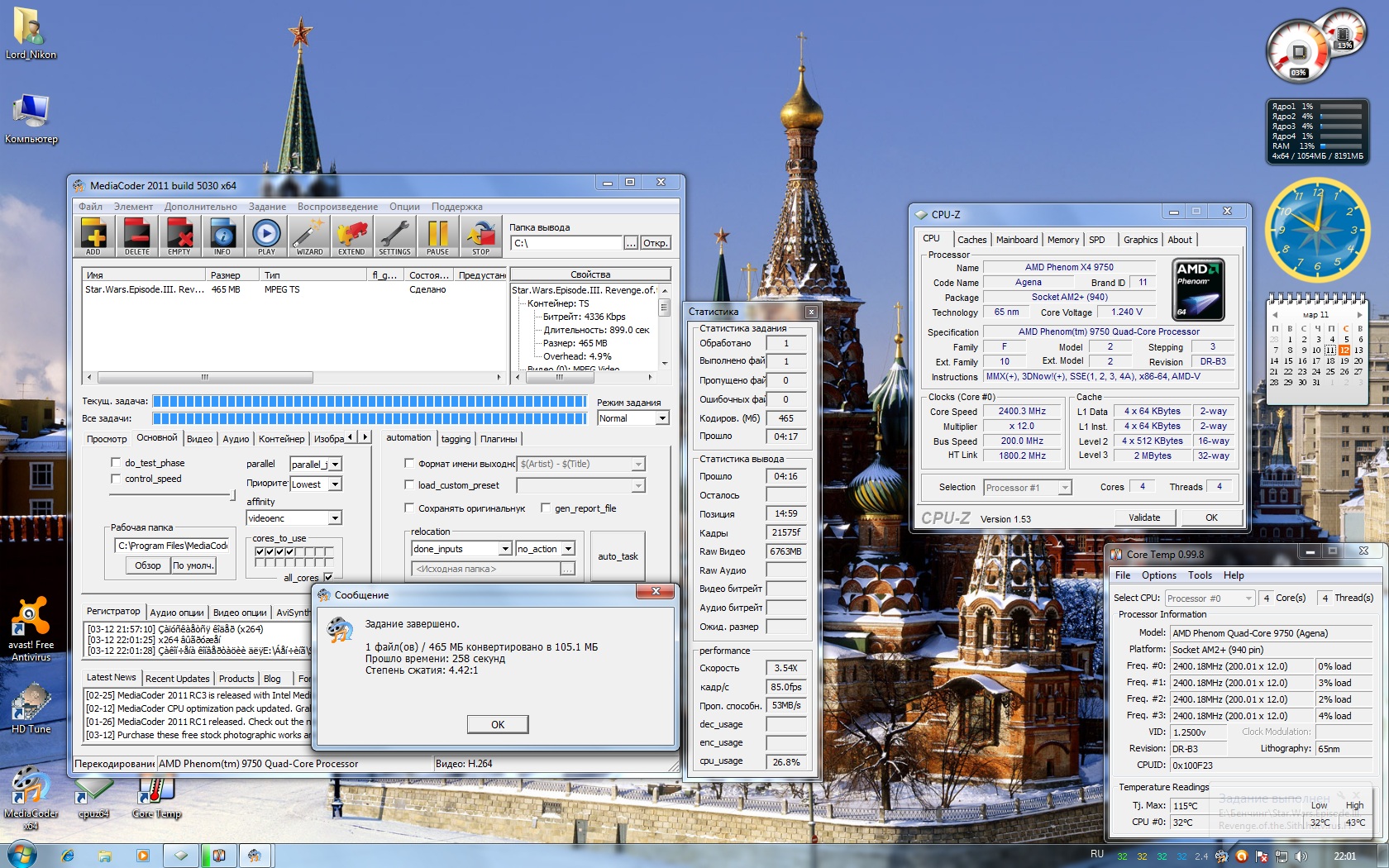Click the PLAY toolbar icon
The height and width of the screenshot is (868, 1389).
(266, 236)
